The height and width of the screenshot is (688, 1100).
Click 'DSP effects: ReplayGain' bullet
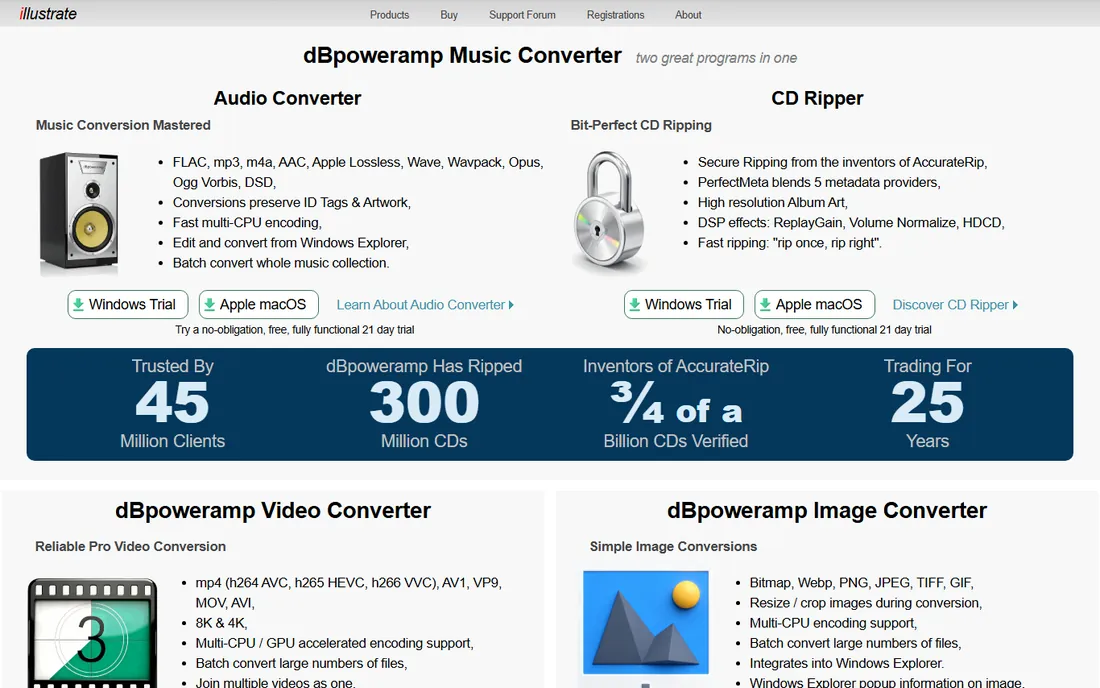(x=851, y=222)
